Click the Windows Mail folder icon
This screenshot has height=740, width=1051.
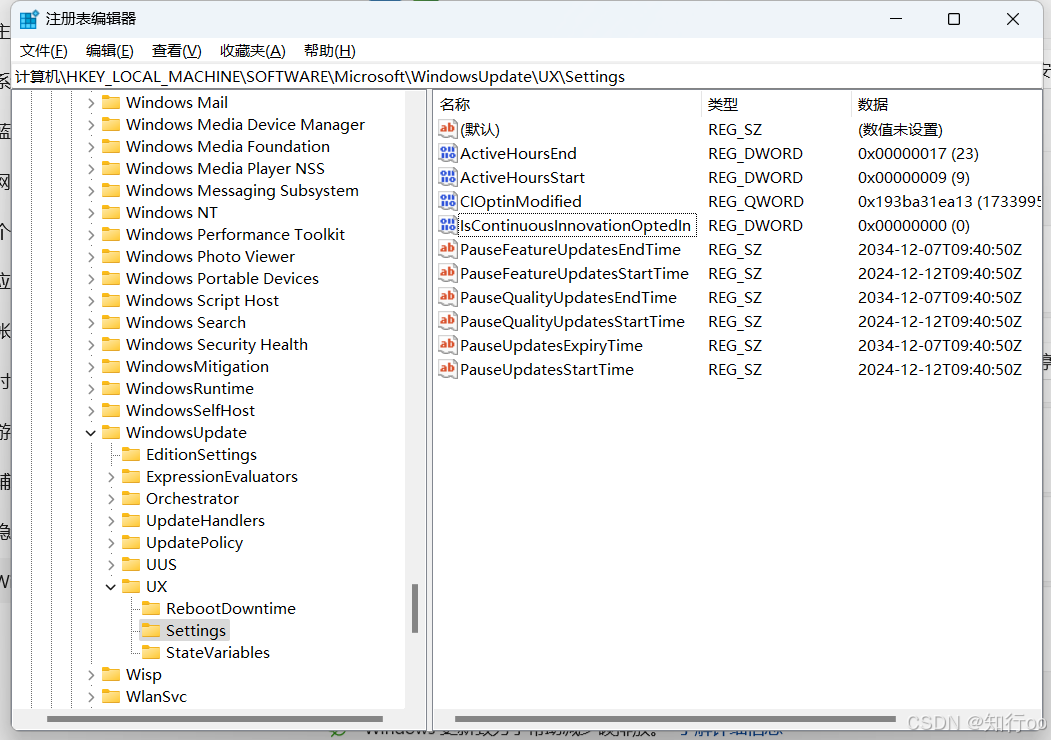coord(111,103)
